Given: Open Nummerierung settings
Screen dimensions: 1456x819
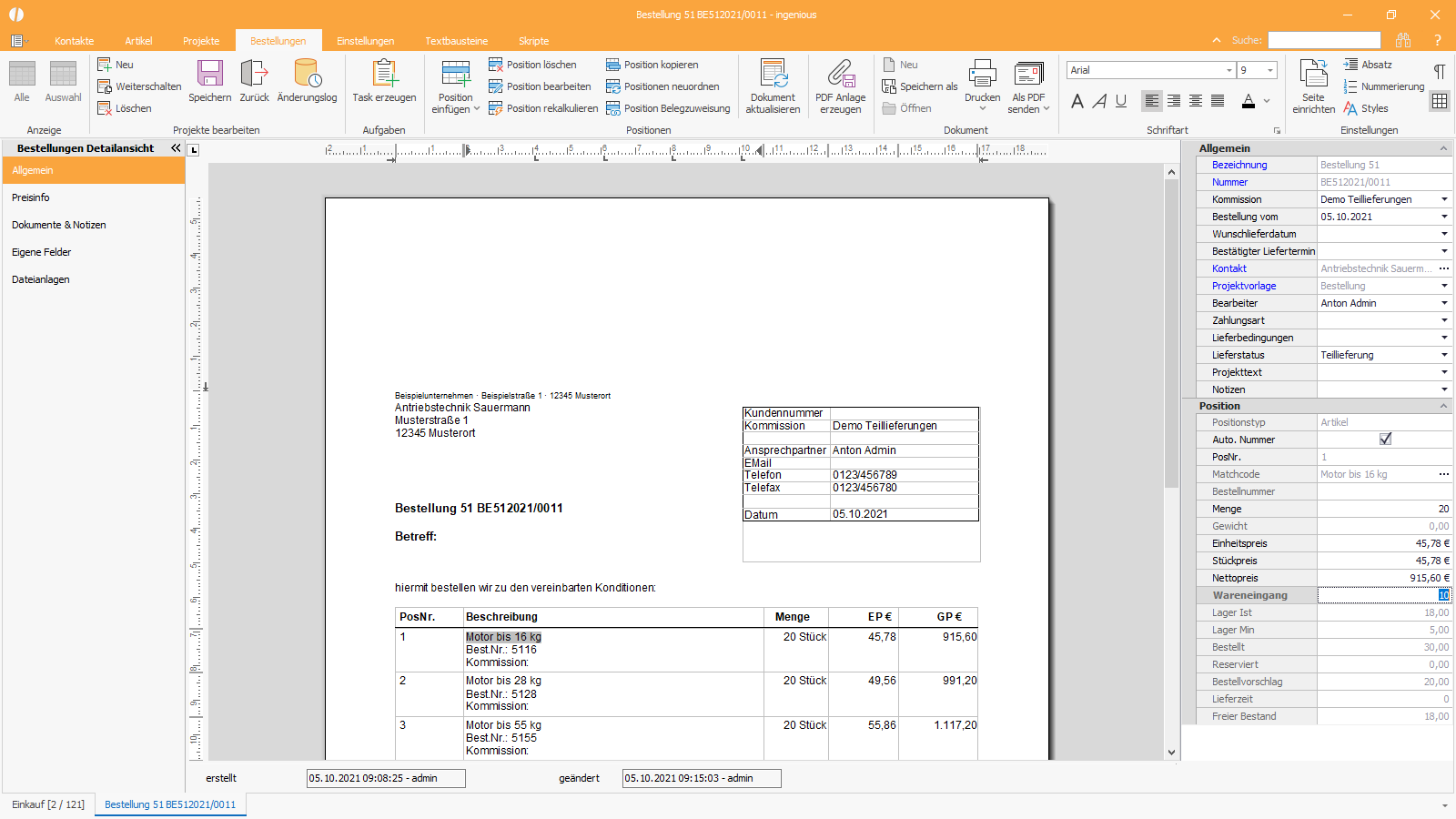Looking at the screenshot, I should [1383, 86].
